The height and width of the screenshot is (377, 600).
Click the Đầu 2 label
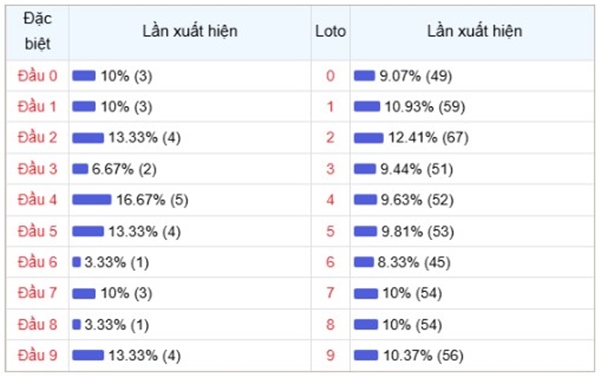tap(38, 137)
